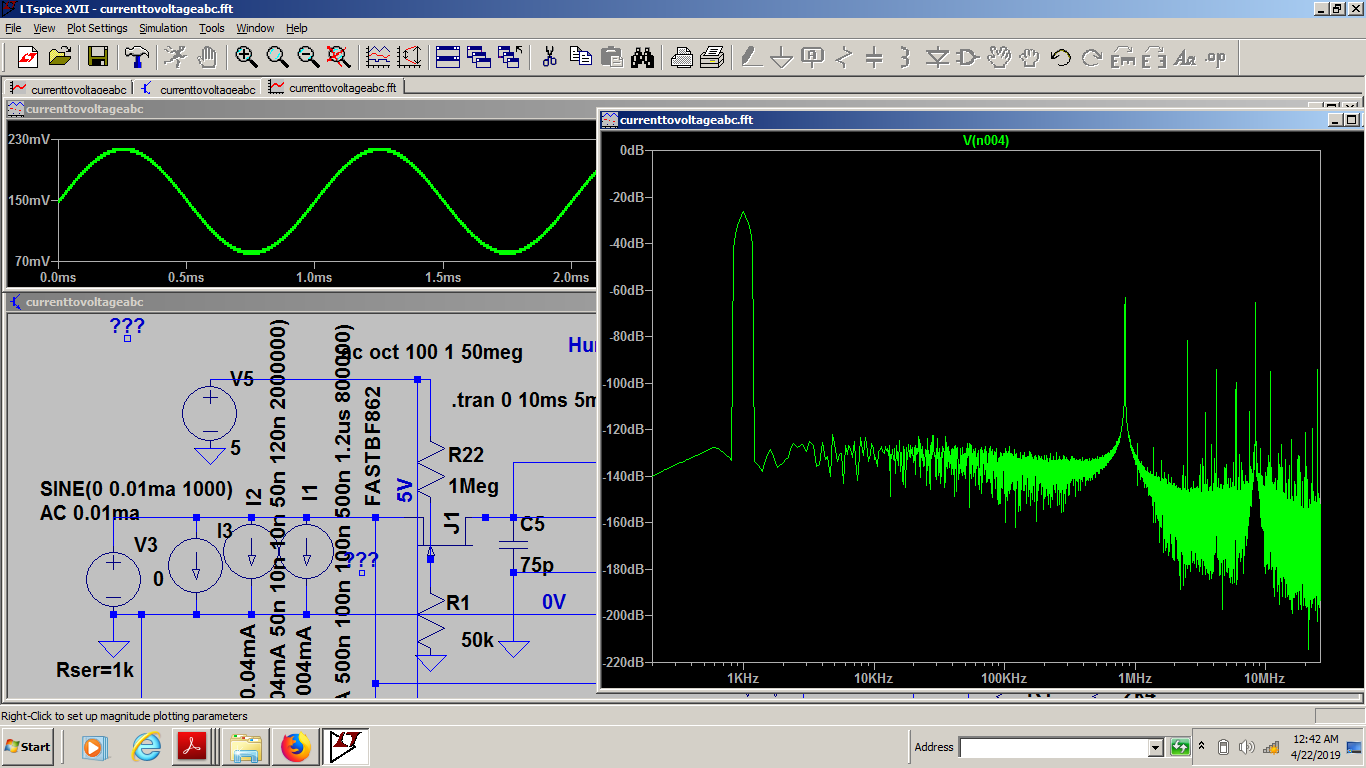Open Control Panel via hammer icon
The image size is (1366, 768).
click(137, 57)
